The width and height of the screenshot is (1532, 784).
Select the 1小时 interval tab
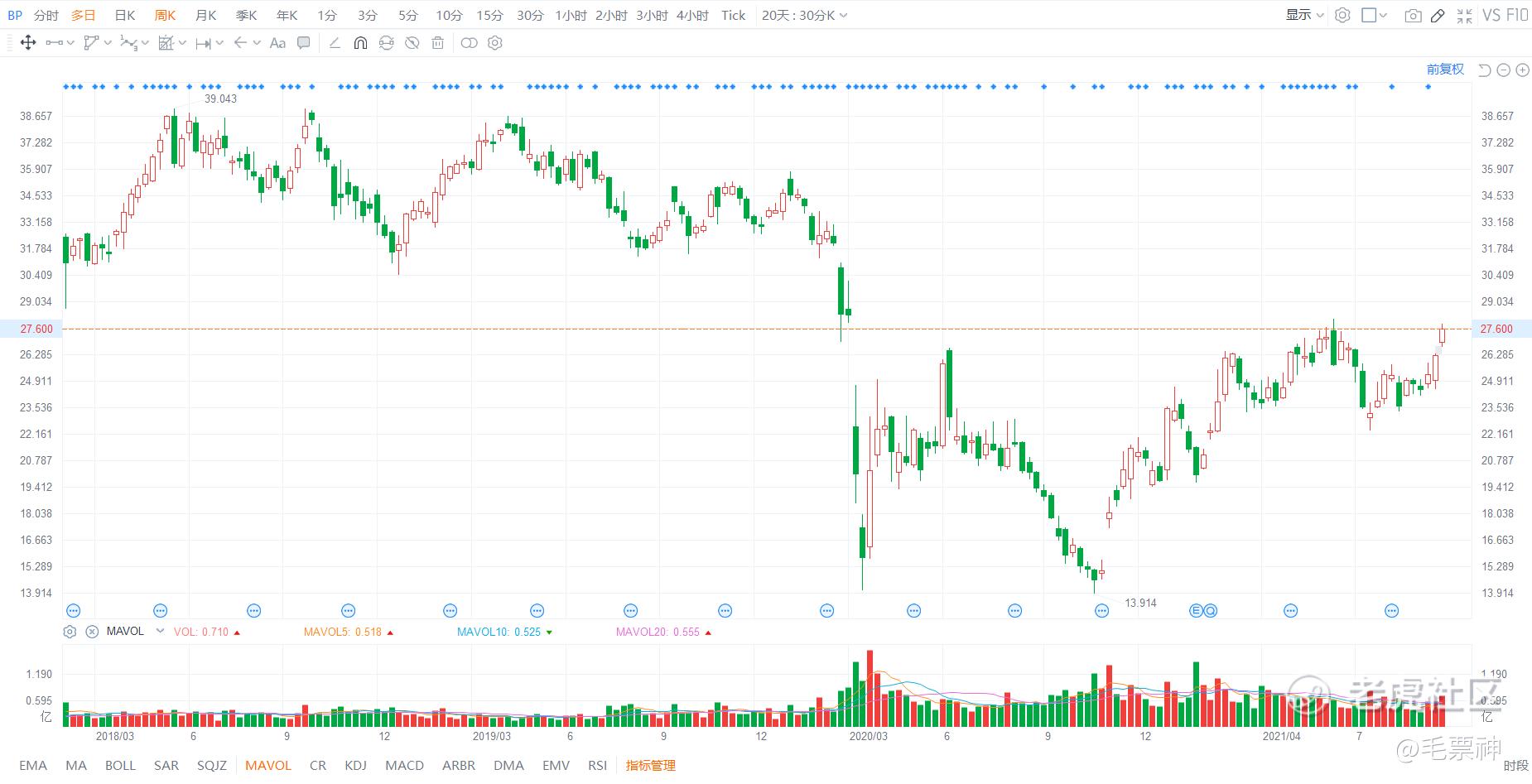click(x=571, y=15)
